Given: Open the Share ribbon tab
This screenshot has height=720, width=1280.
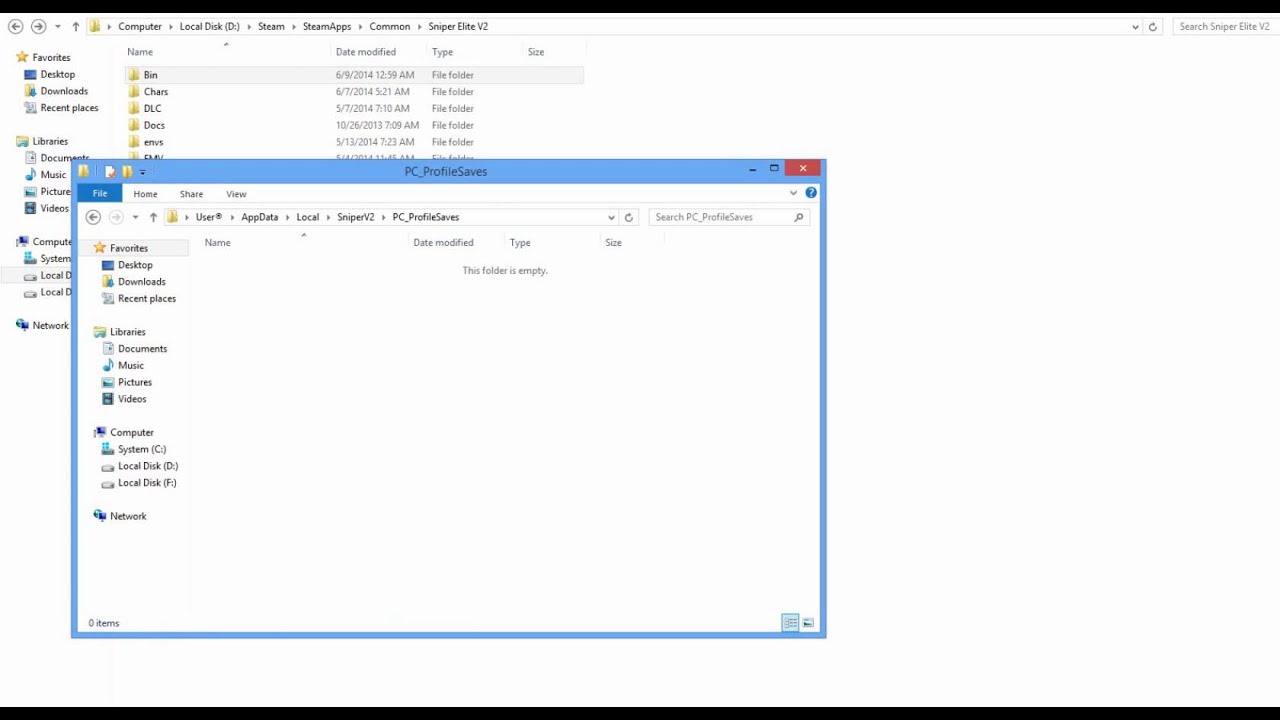Looking at the screenshot, I should click(x=191, y=194).
